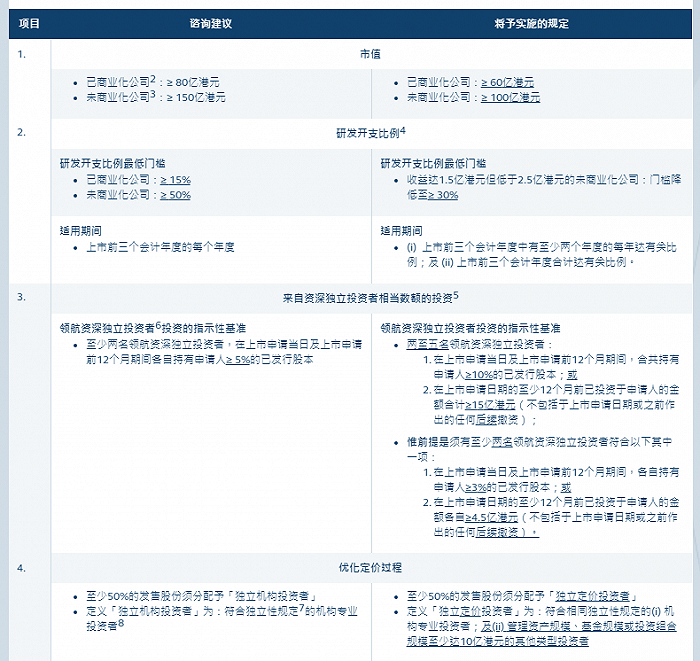
Task: Click the underlined ≥ 100亿港元 value
Action: click(x=510, y=97)
